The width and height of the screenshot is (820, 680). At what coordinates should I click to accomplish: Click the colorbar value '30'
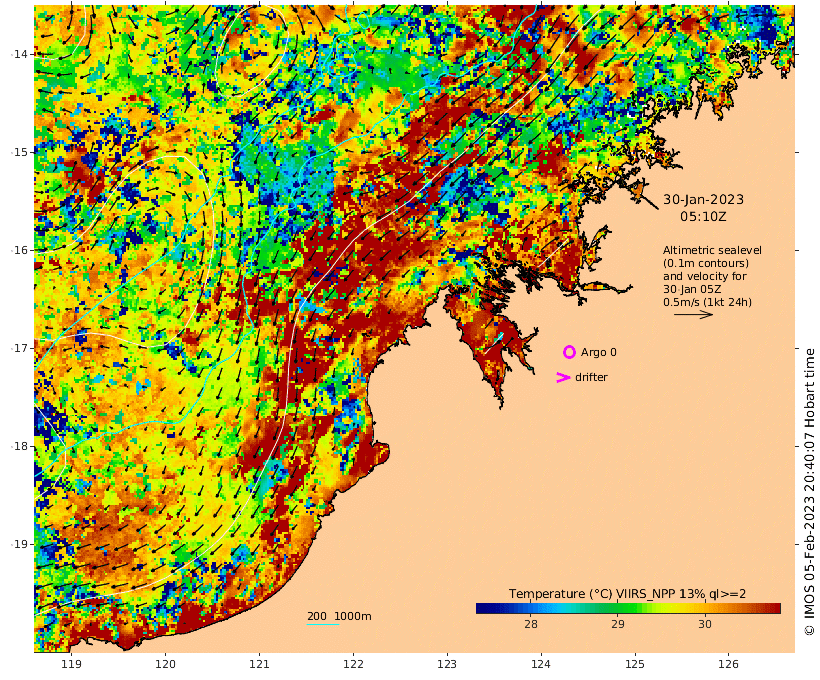click(x=704, y=624)
